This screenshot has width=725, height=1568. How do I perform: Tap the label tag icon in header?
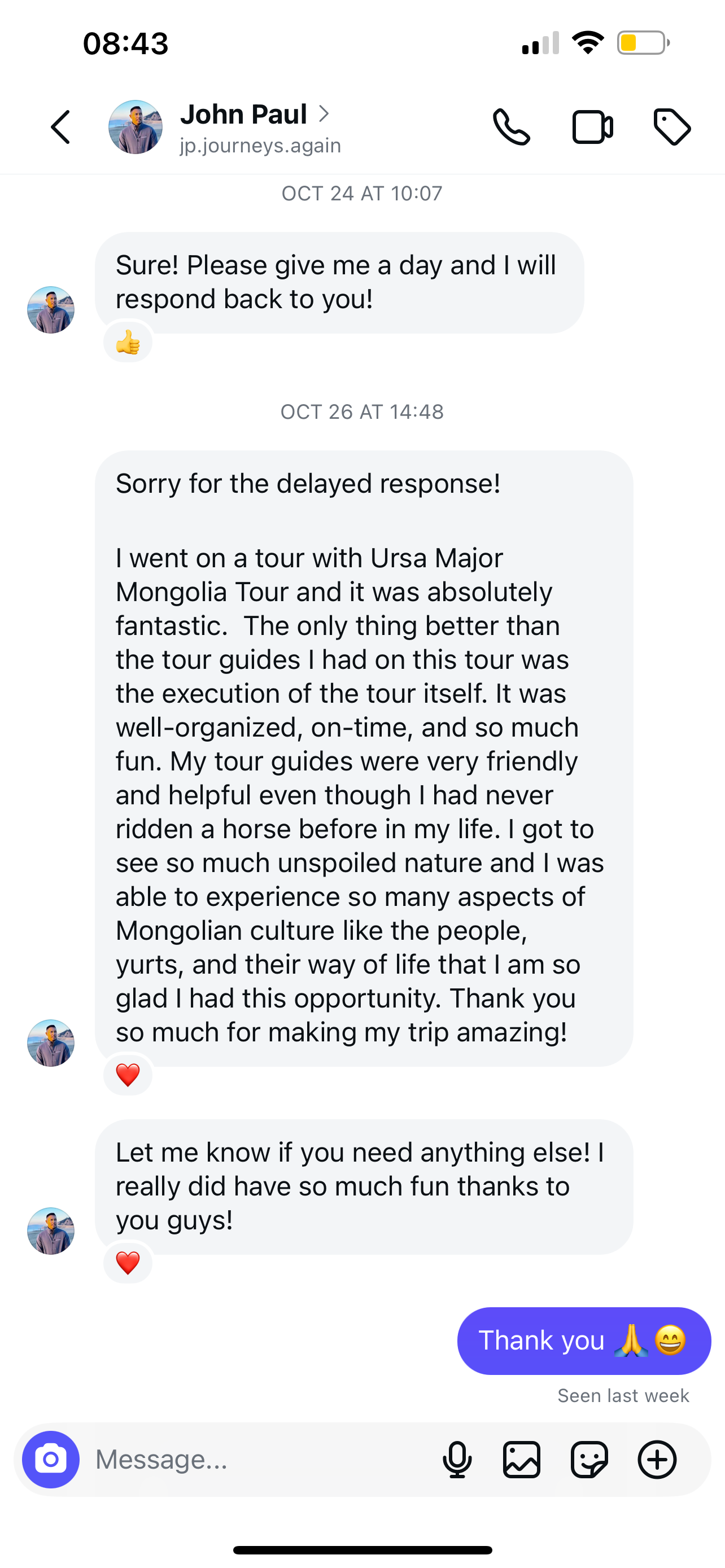click(x=672, y=127)
